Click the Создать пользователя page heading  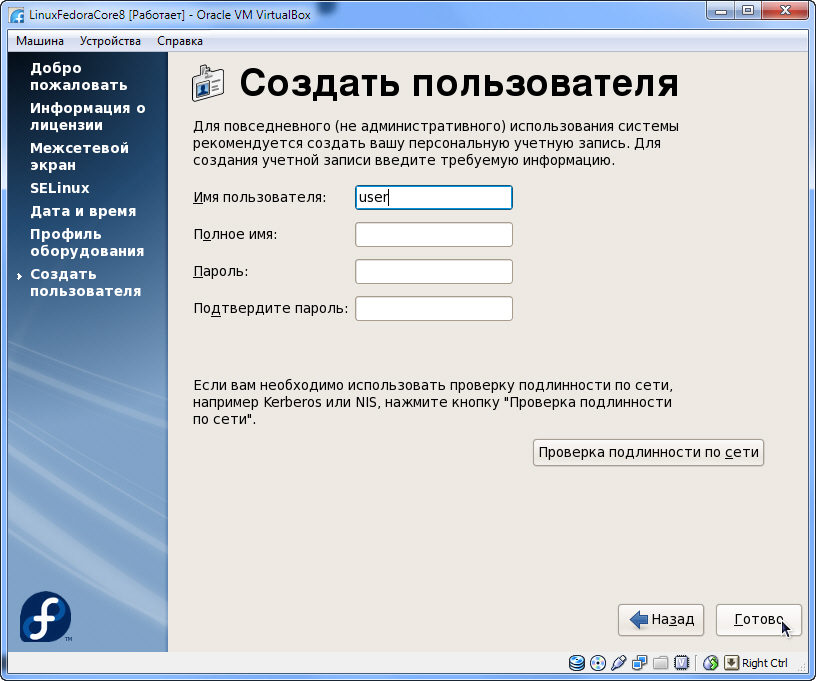(x=459, y=83)
